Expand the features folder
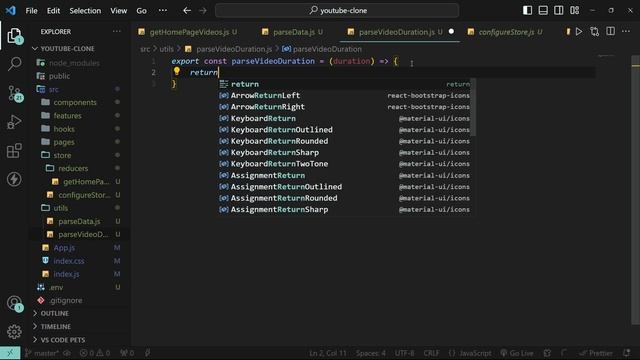Image resolution: width=640 pixels, height=360 pixels. click(x=67, y=116)
